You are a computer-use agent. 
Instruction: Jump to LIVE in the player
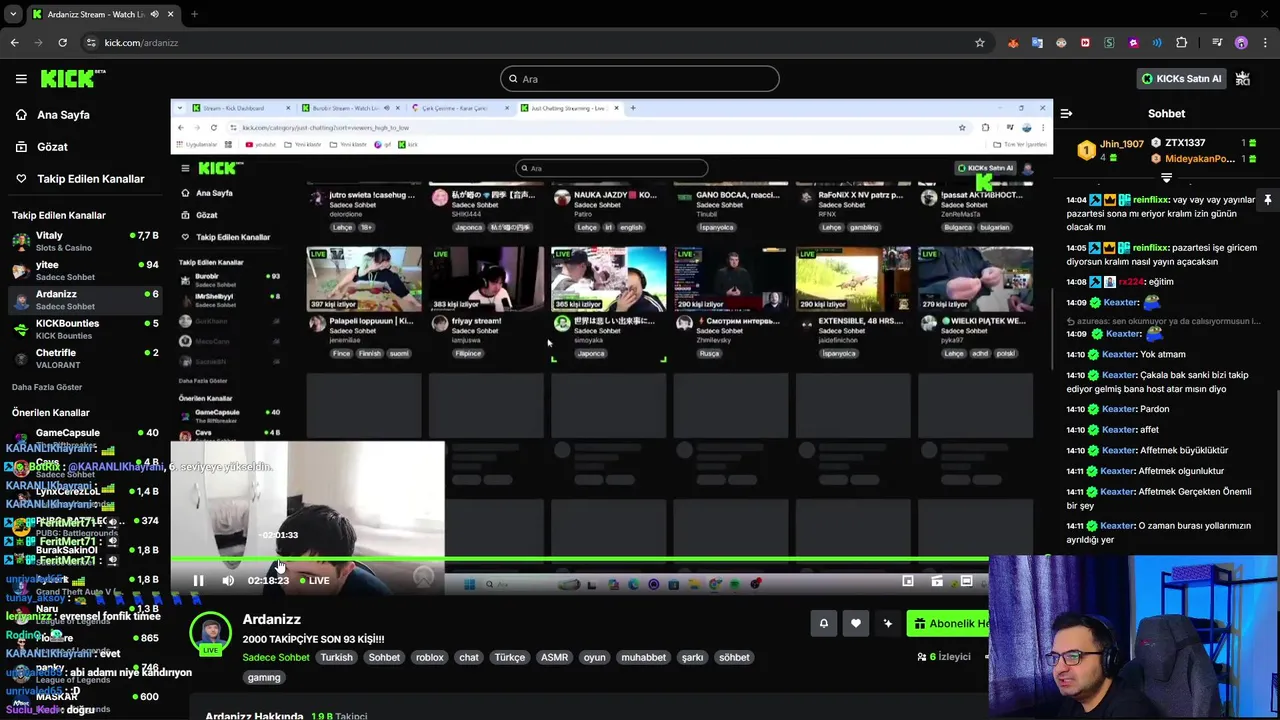coord(315,580)
